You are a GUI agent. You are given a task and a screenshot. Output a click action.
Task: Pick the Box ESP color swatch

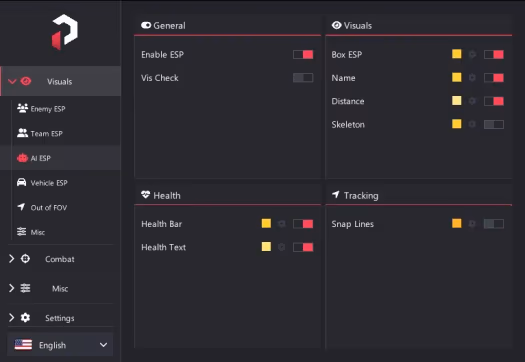457,54
